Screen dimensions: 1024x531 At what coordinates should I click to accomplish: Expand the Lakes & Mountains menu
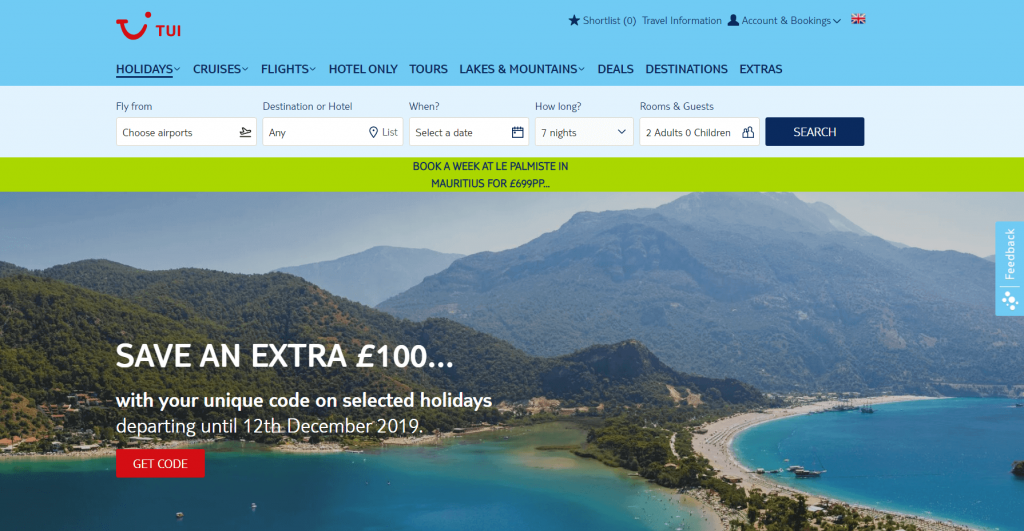tap(522, 69)
